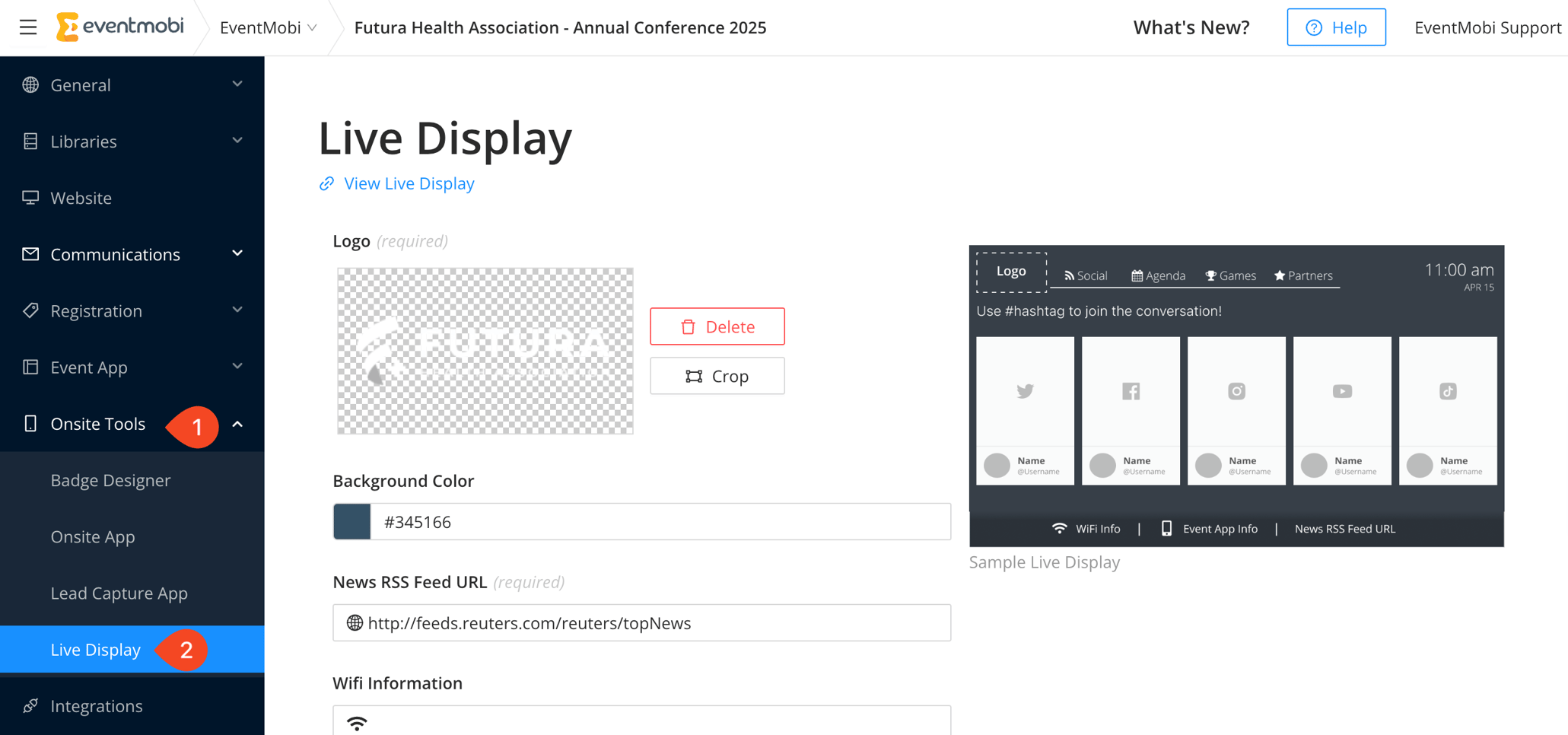
Task: Click the globe icon in RSS Feed field
Action: coord(355,622)
